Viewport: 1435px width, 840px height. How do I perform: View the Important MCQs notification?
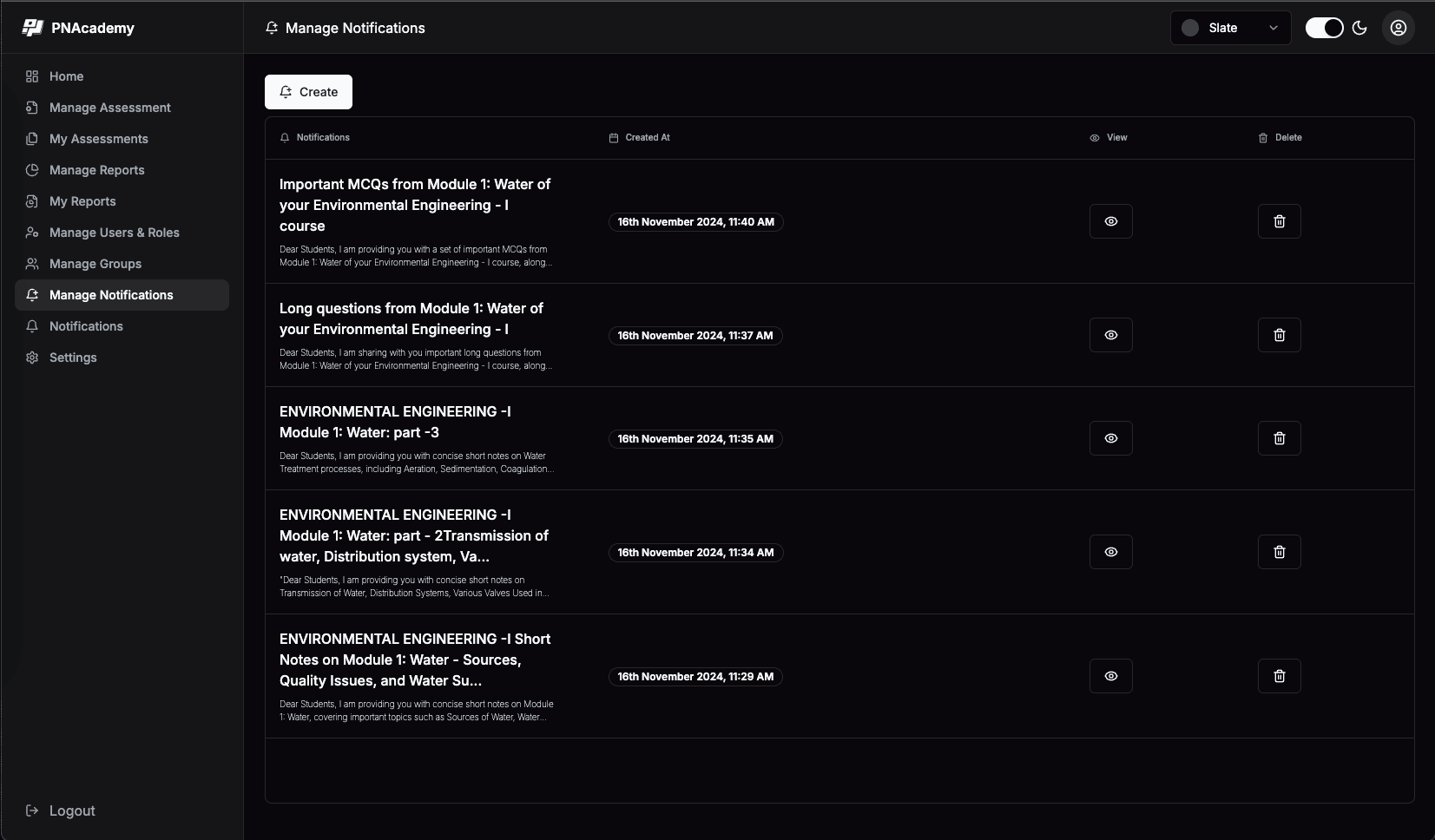[1110, 221]
